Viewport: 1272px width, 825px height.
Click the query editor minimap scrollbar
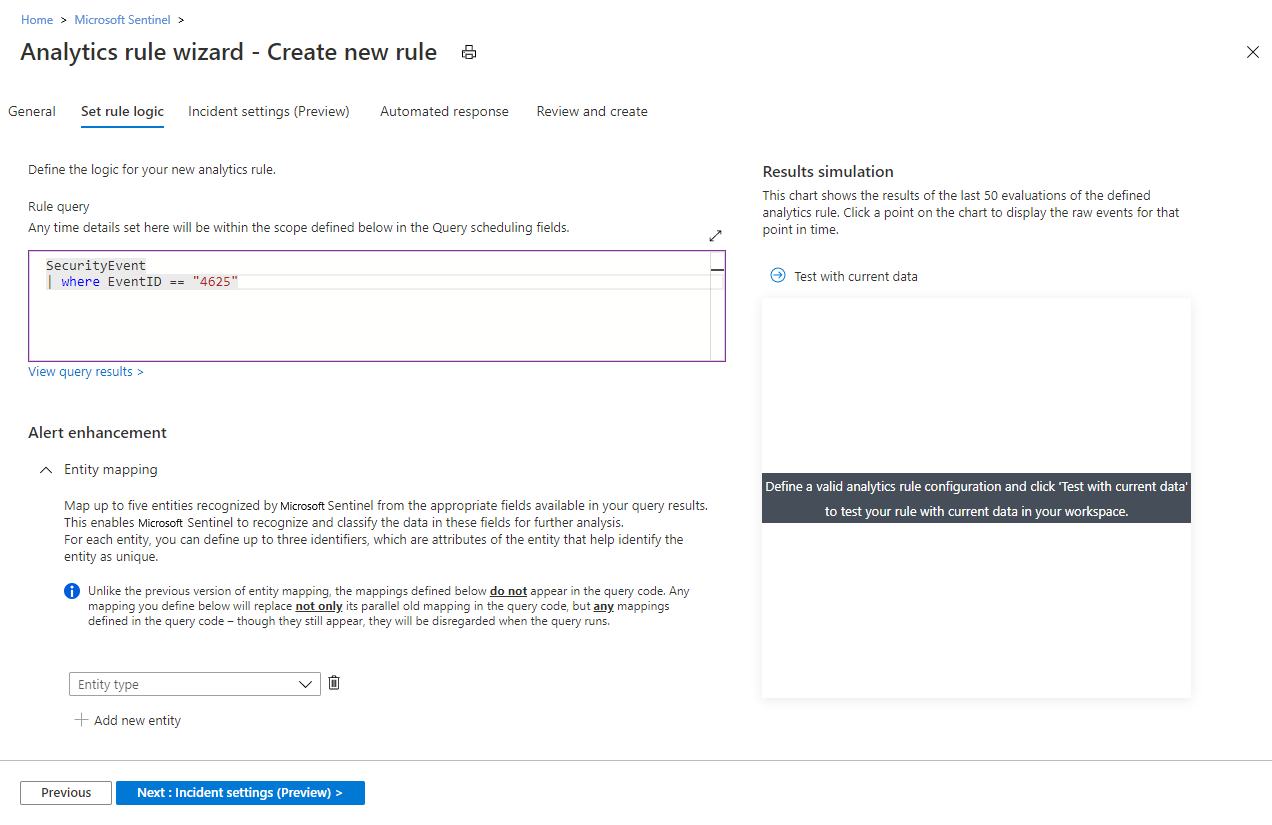[x=717, y=306]
